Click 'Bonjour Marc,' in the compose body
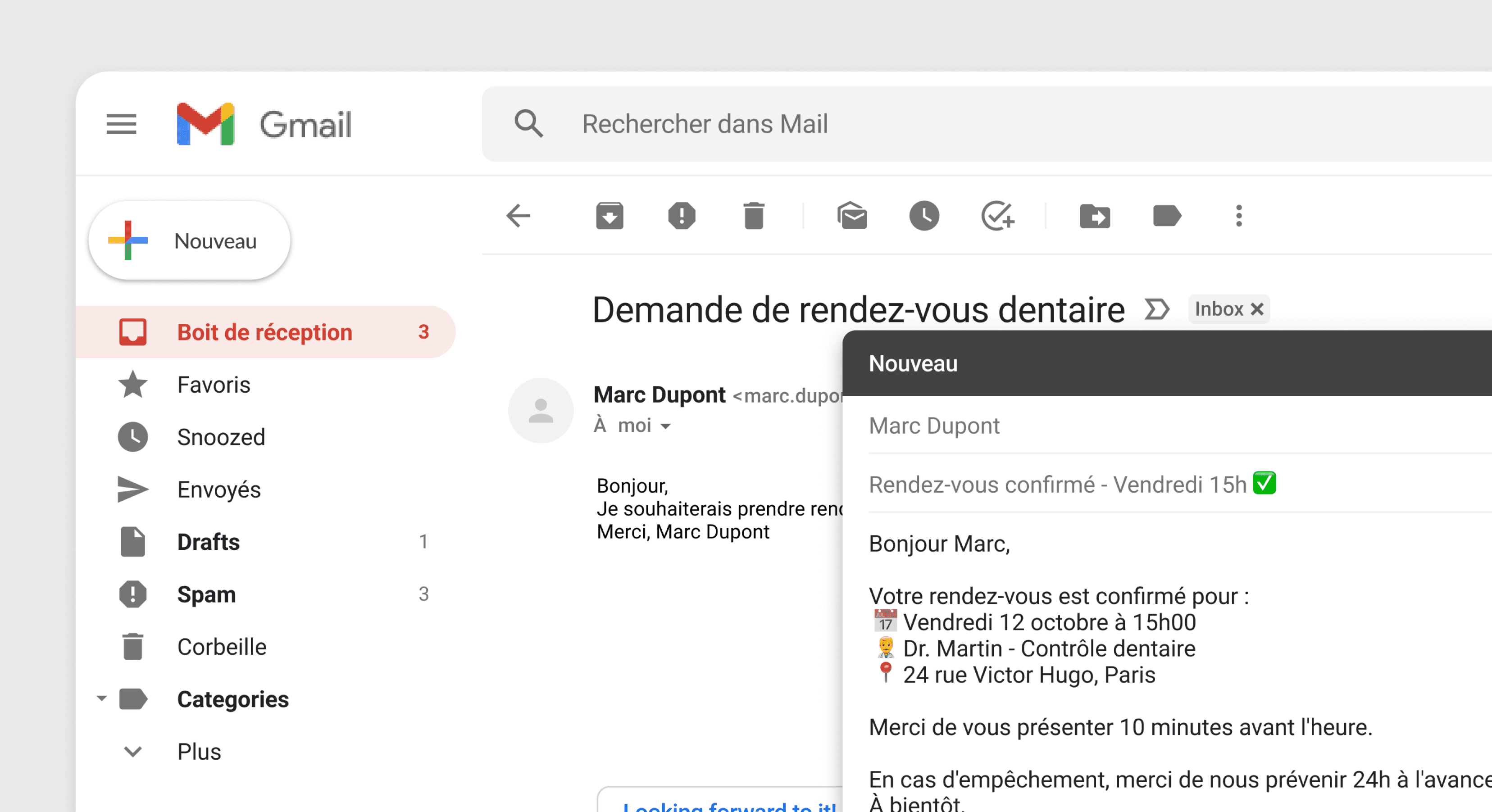Image resolution: width=1492 pixels, height=812 pixels. (939, 544)
